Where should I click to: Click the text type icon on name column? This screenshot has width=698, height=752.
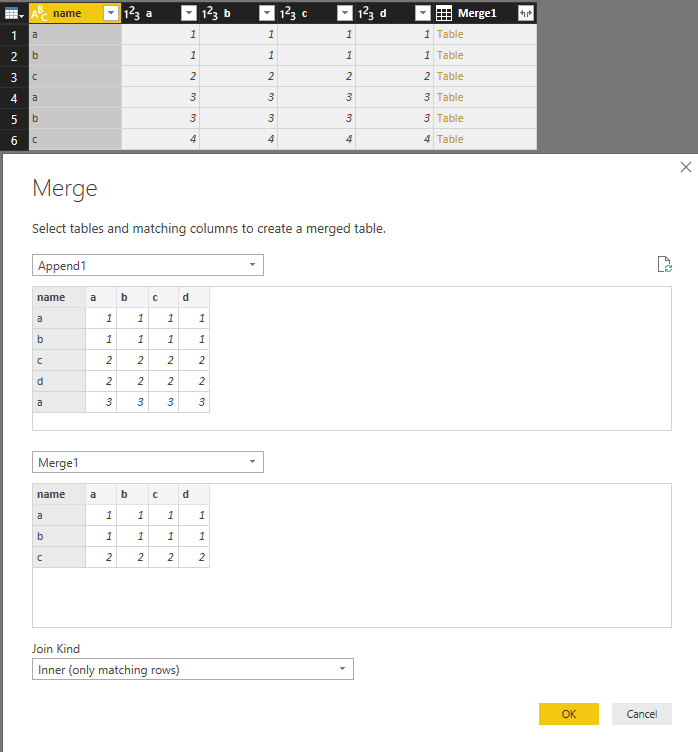[39, 13]
